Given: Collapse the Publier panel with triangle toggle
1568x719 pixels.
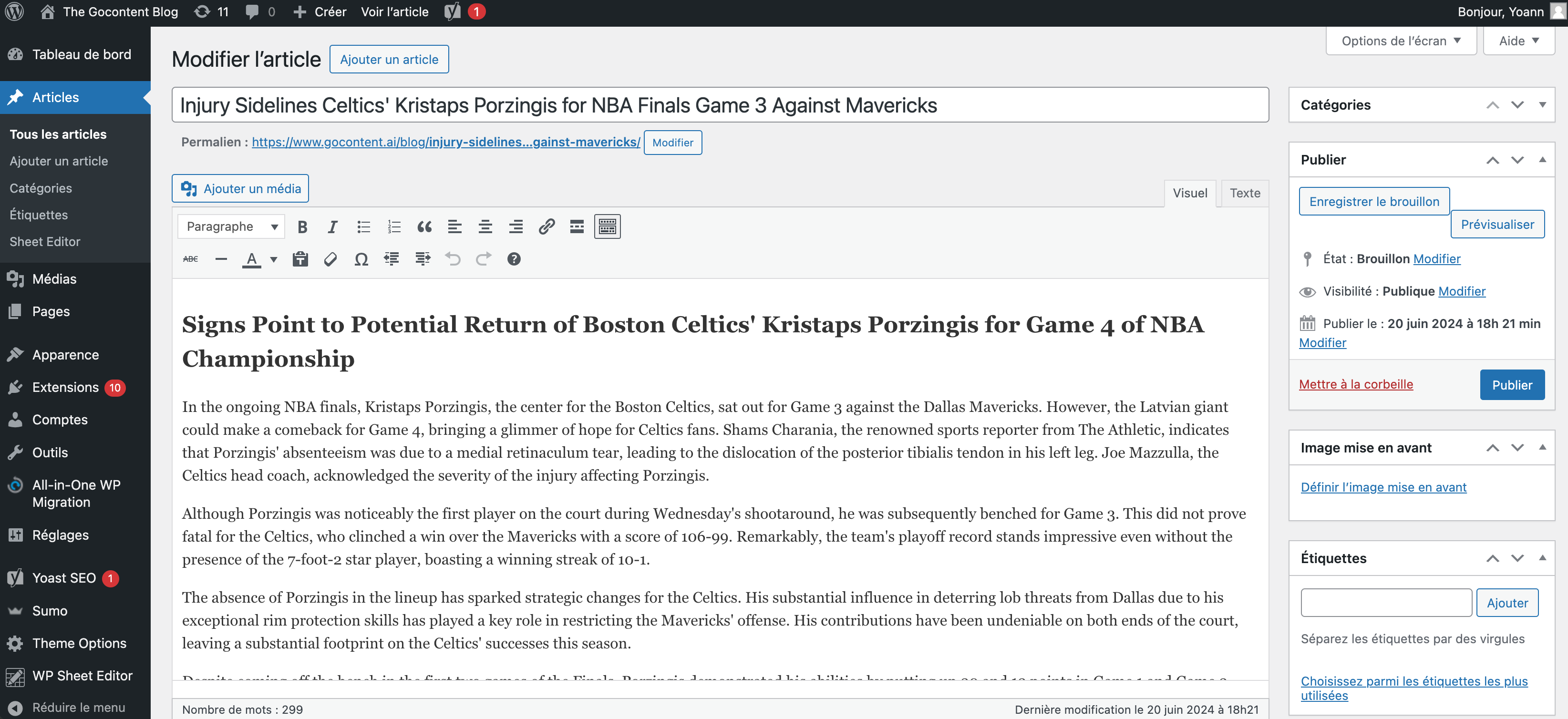Looking at the screenshot, I should 1542,160.
